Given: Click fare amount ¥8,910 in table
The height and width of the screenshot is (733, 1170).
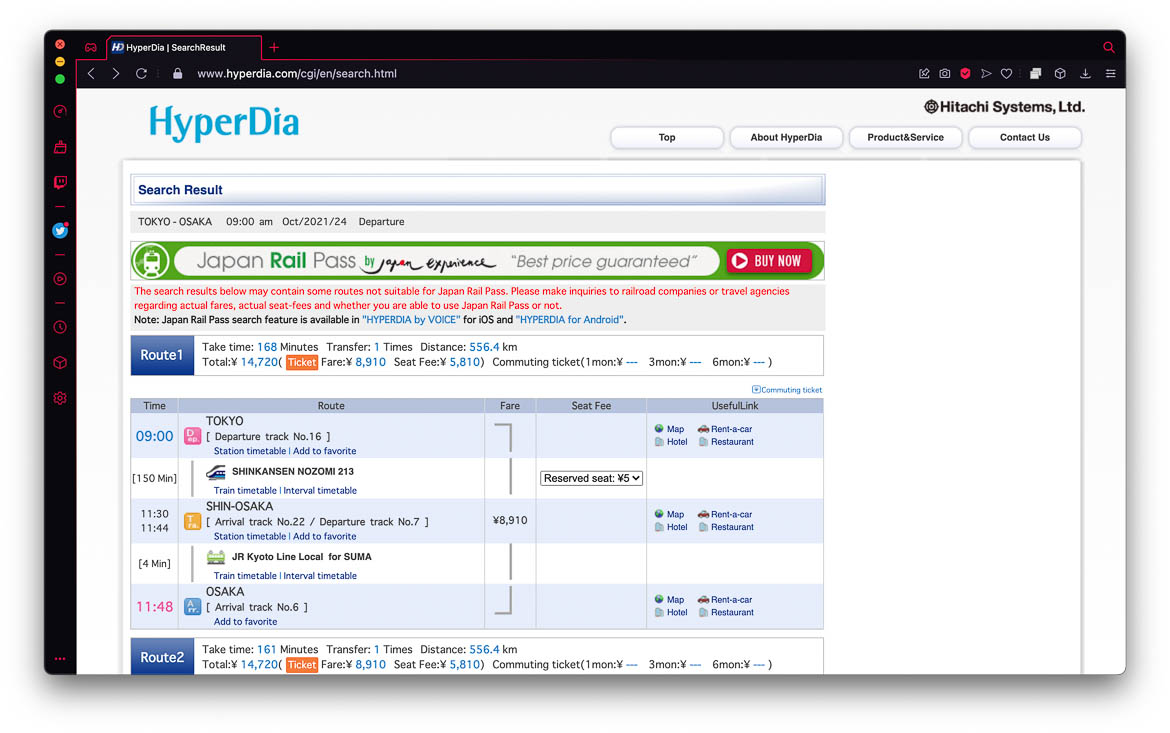Looking at the screenshot, I should pyautogui.click(x=510, y=520).
